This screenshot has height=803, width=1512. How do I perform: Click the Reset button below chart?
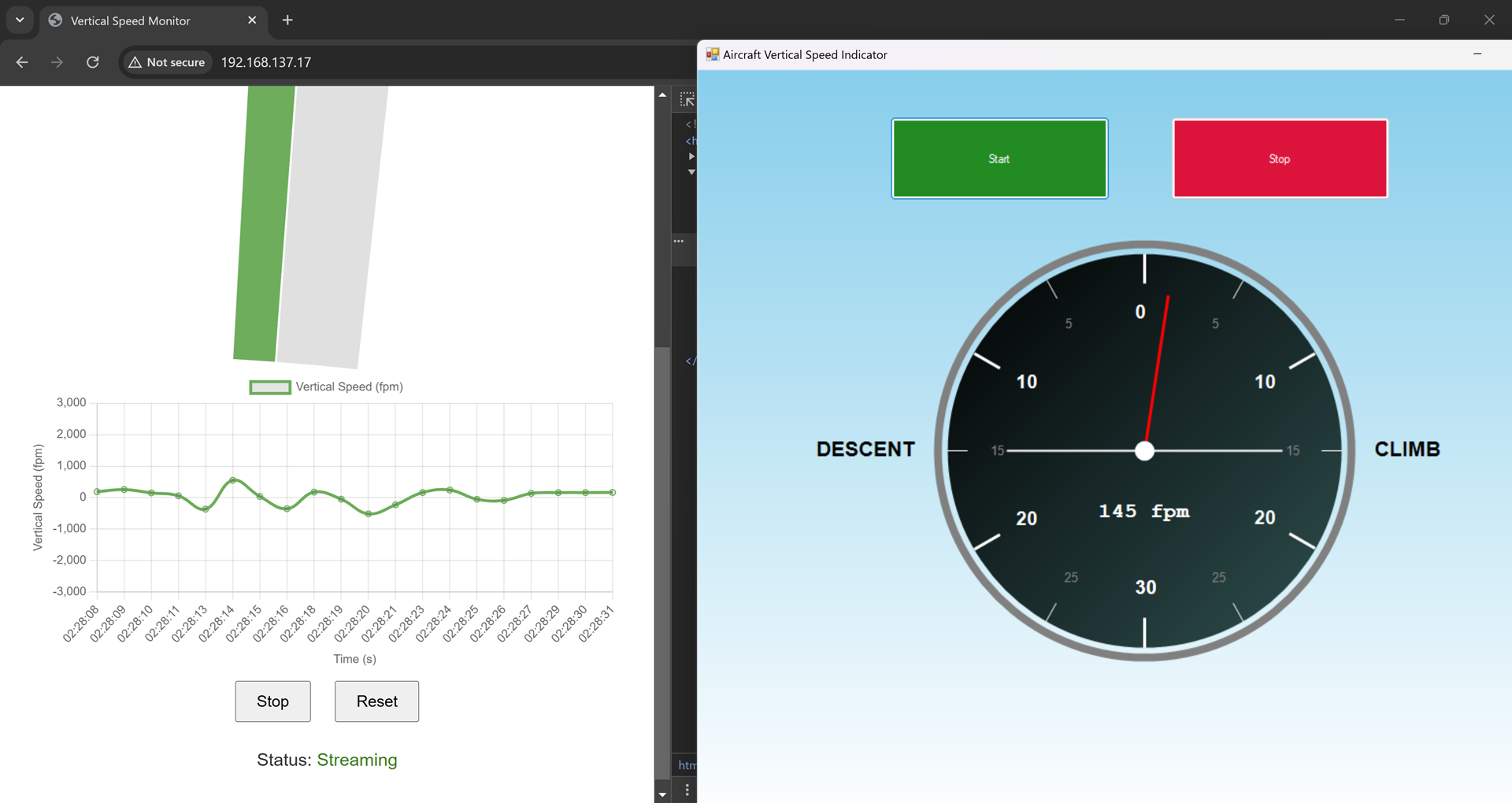376,701
